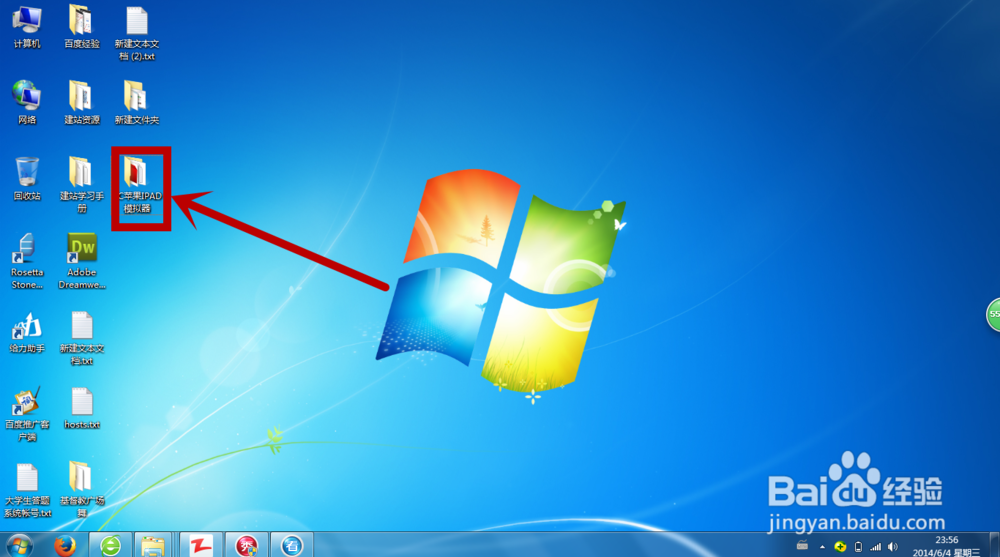This screenshot has width=1000, height=557.
Task: Open the network signal tray icon
Action: point(876,547)
